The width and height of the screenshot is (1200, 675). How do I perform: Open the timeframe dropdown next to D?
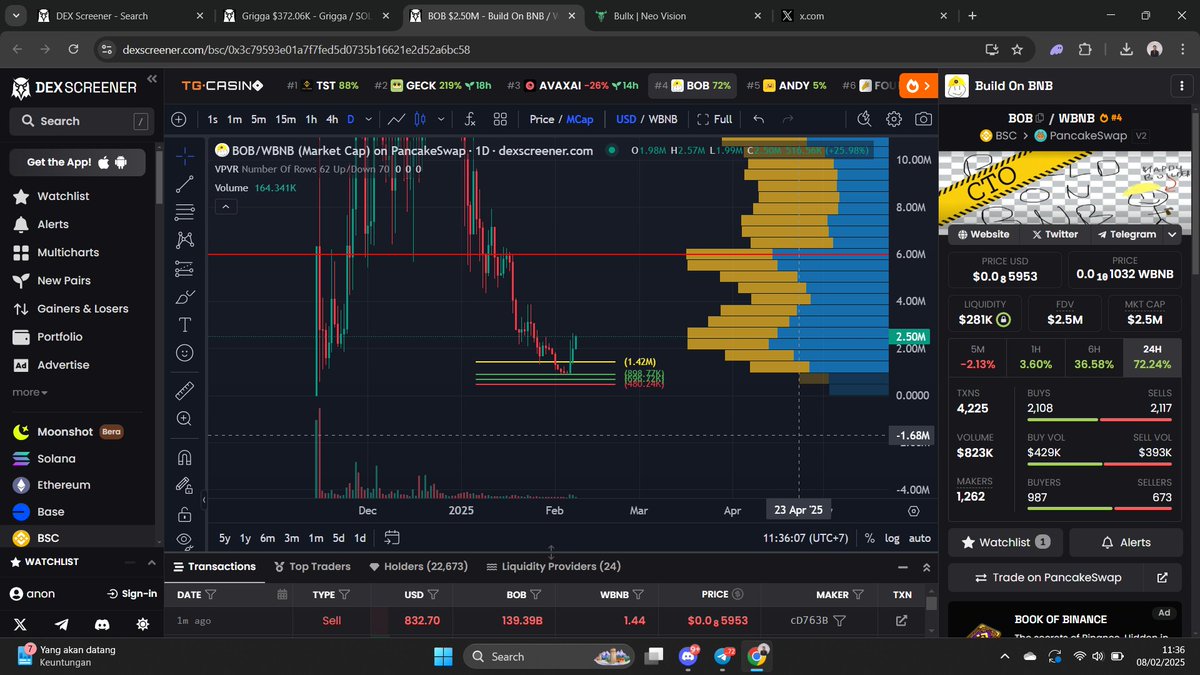point(369,119)
